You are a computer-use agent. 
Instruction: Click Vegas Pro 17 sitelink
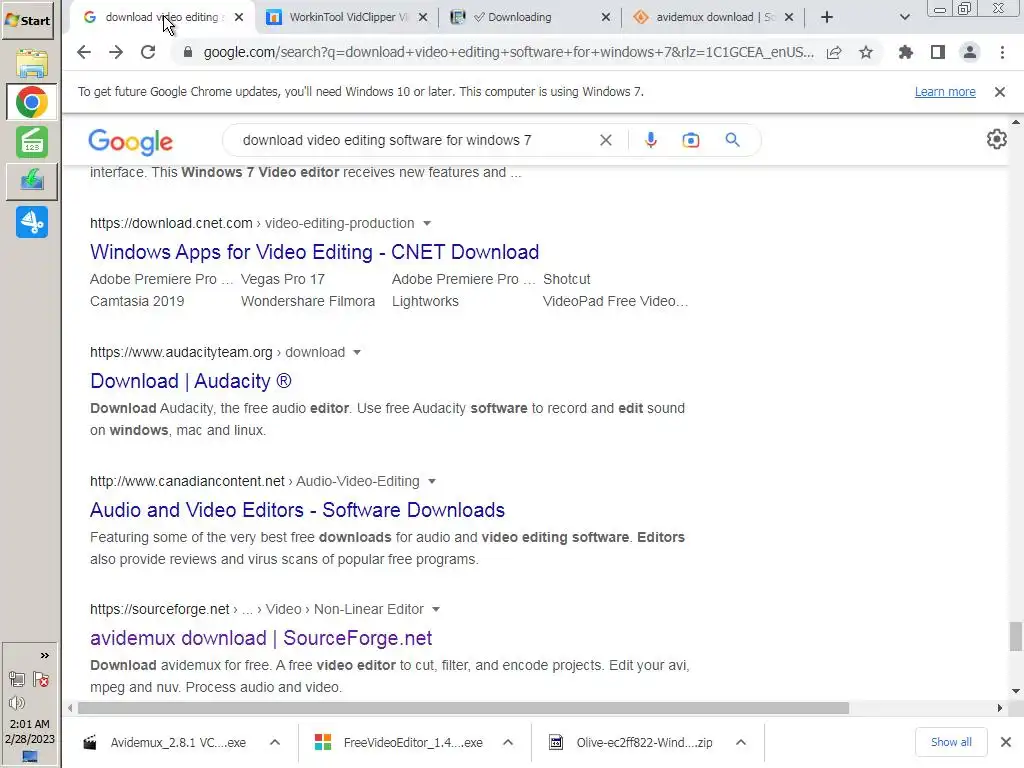282,279
